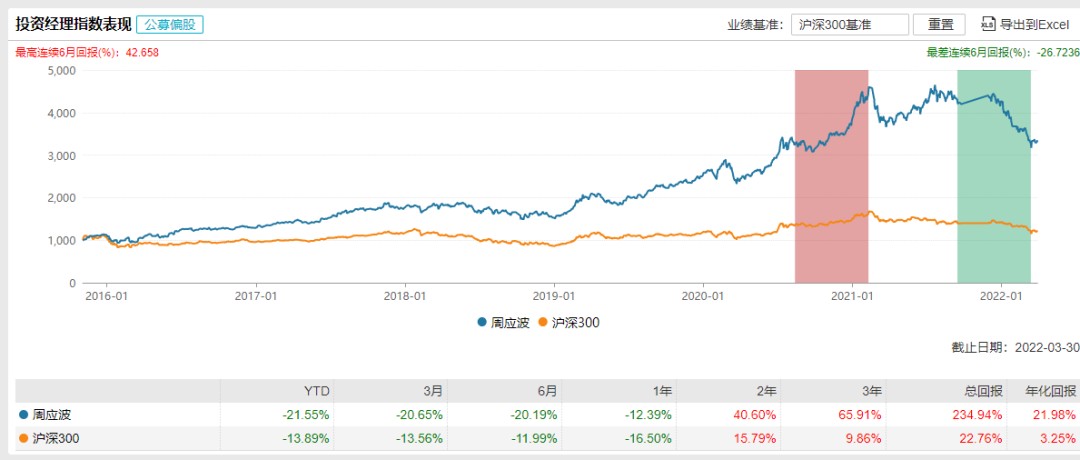This screenshot has width=1080, height=460.
Task: Click the red best-6-month highlighted region
Action: point(831,176)
